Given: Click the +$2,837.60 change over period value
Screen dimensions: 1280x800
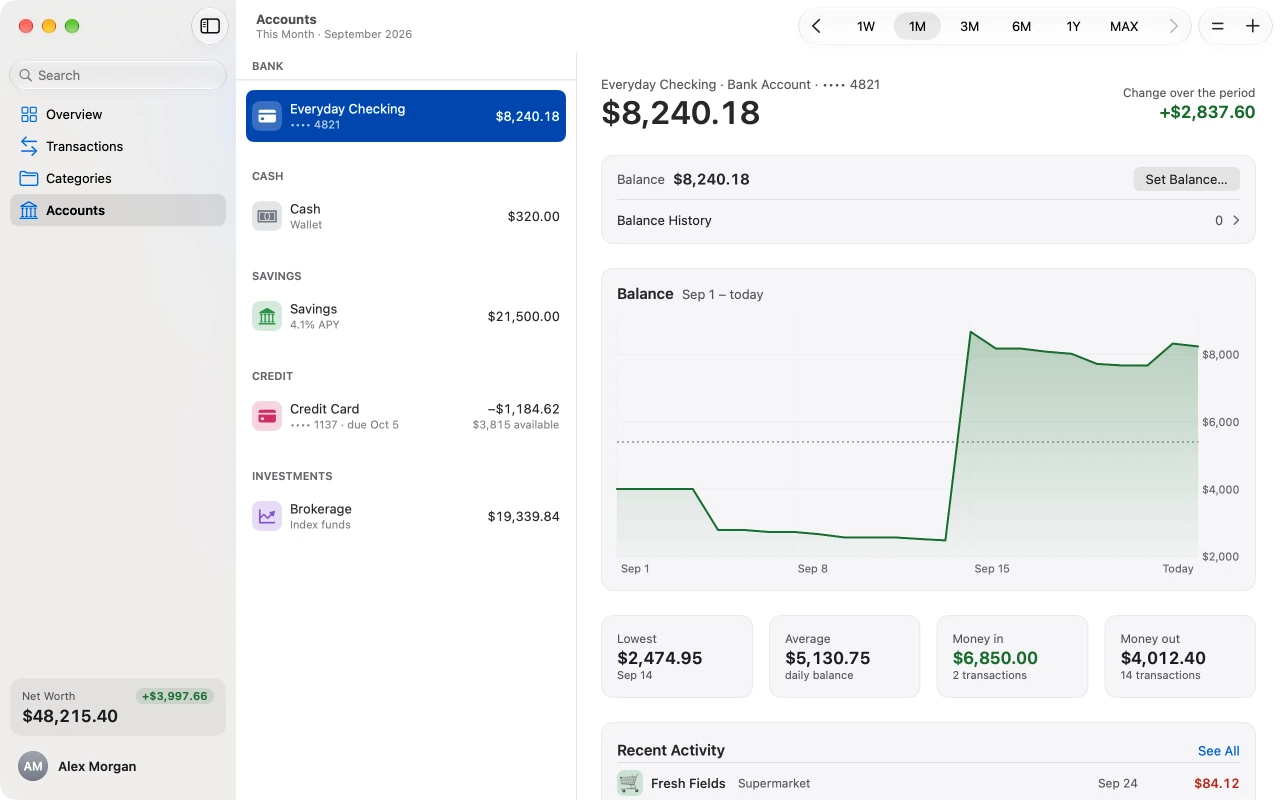Looking at the screenshot, I should click(x=1207, y=112).
